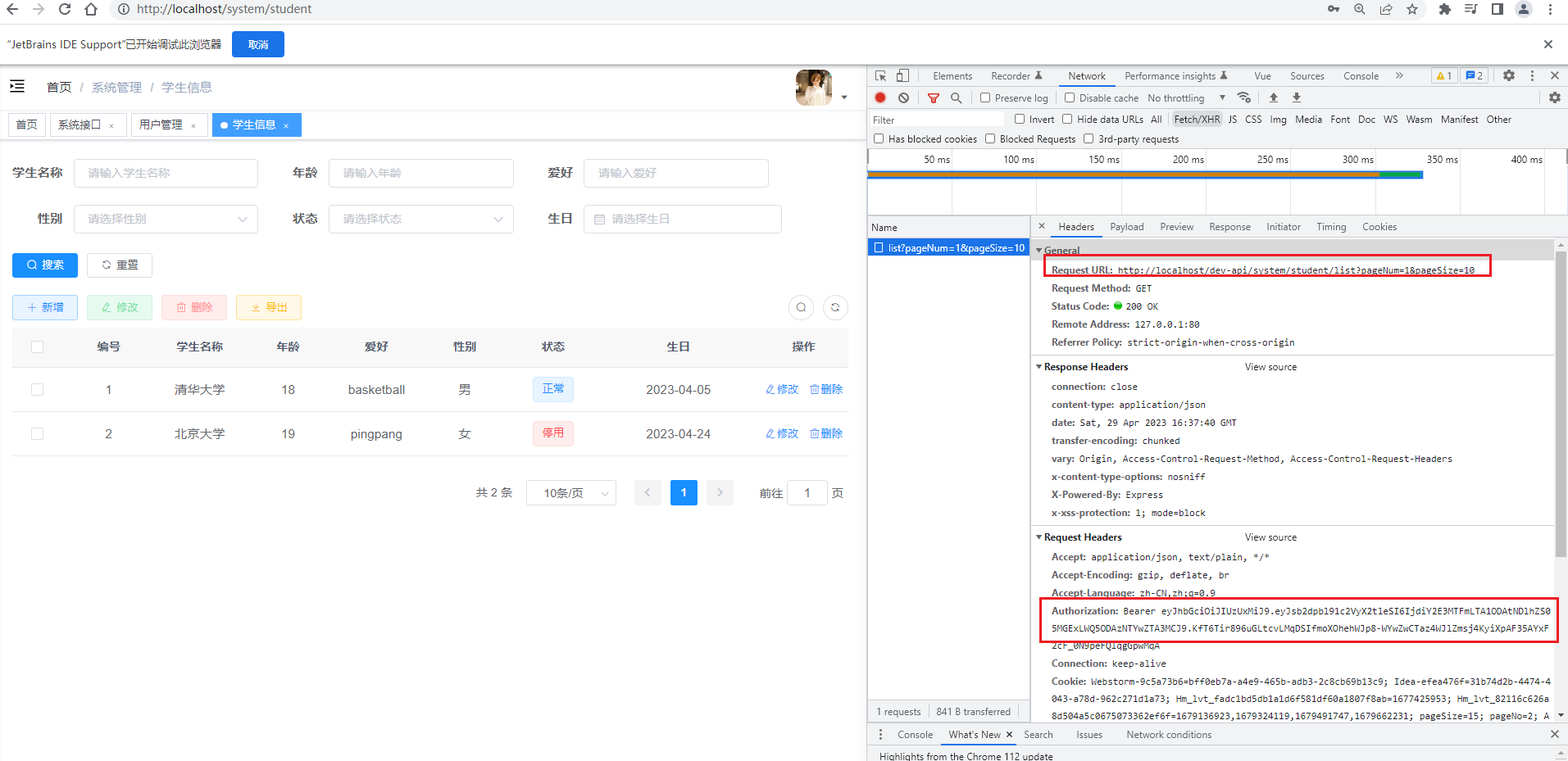Switch to Console panel

pyautogui.click(x=1361, y=75)
